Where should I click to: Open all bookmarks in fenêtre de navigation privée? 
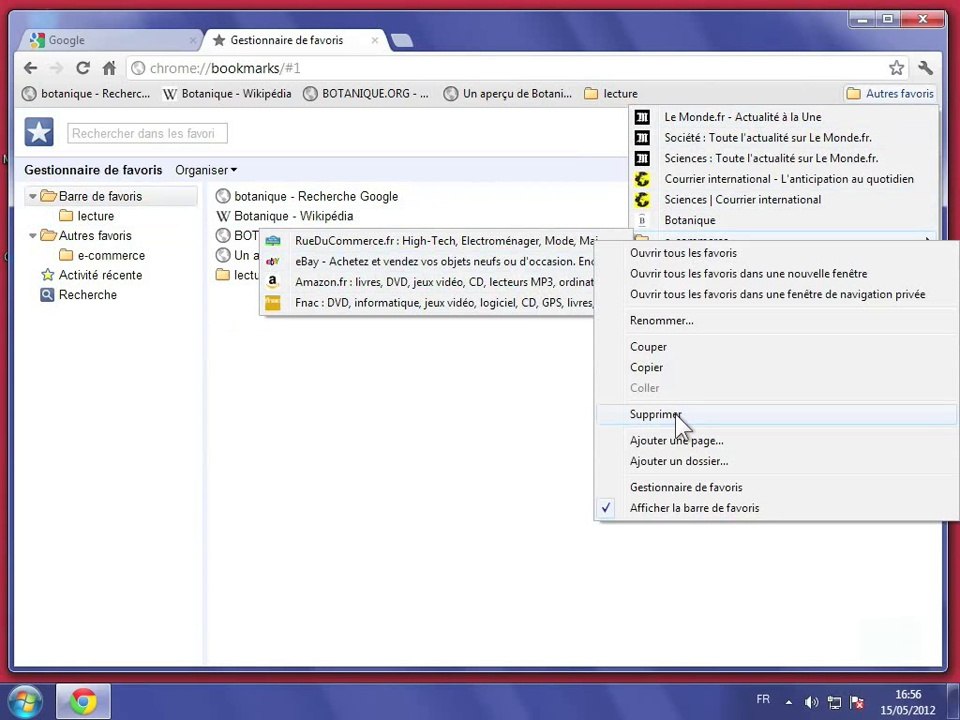[x=776, y=294]
